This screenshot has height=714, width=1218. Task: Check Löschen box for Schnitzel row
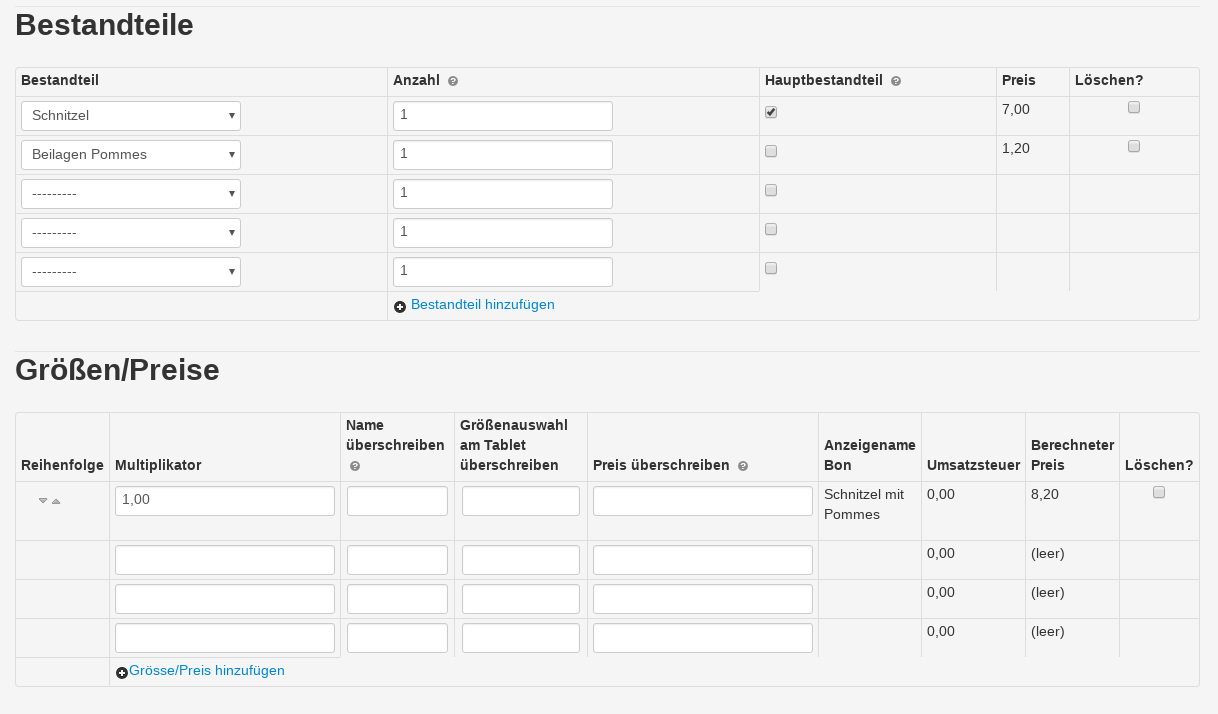1134,107
